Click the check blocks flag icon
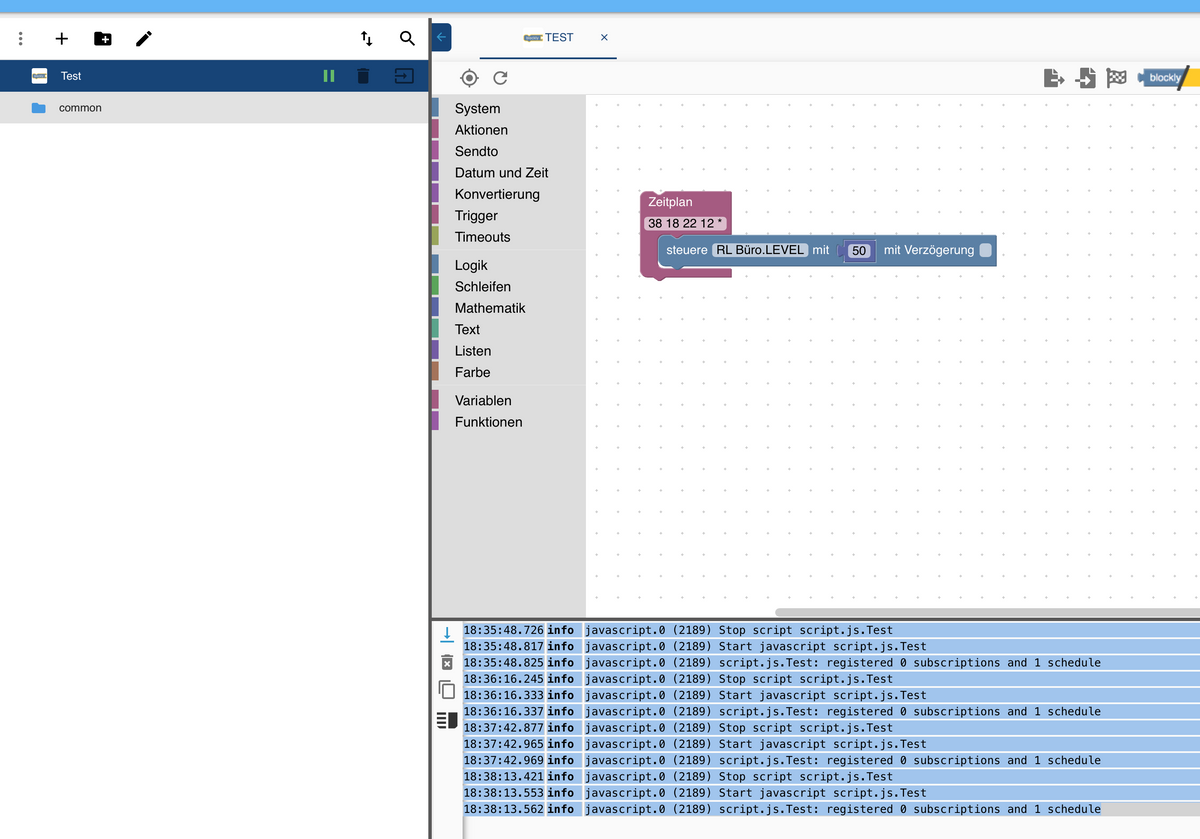This screenshot has height=839, width=1200. (1116, 78)
